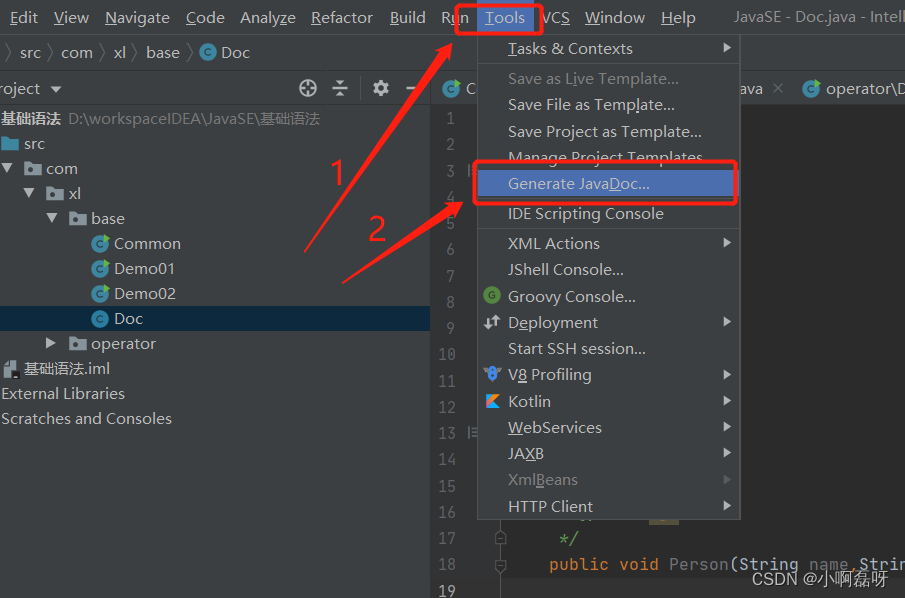Image resolution: width=905 pixels, height=598 pixels.
Task: Open the View menu
Action: pyautogui.click(x=72, y=18)
